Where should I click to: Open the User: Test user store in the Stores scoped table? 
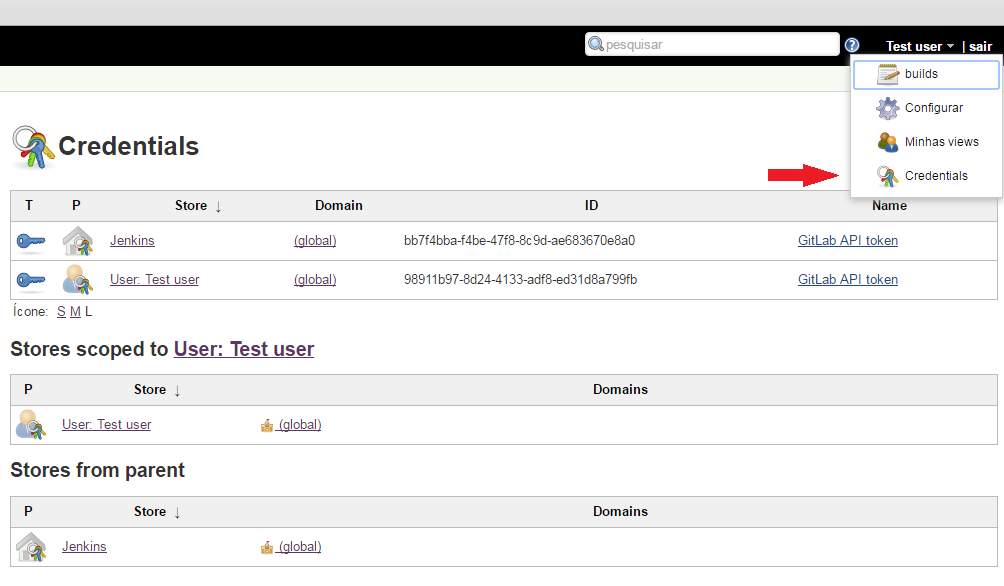tap(106, 424)
